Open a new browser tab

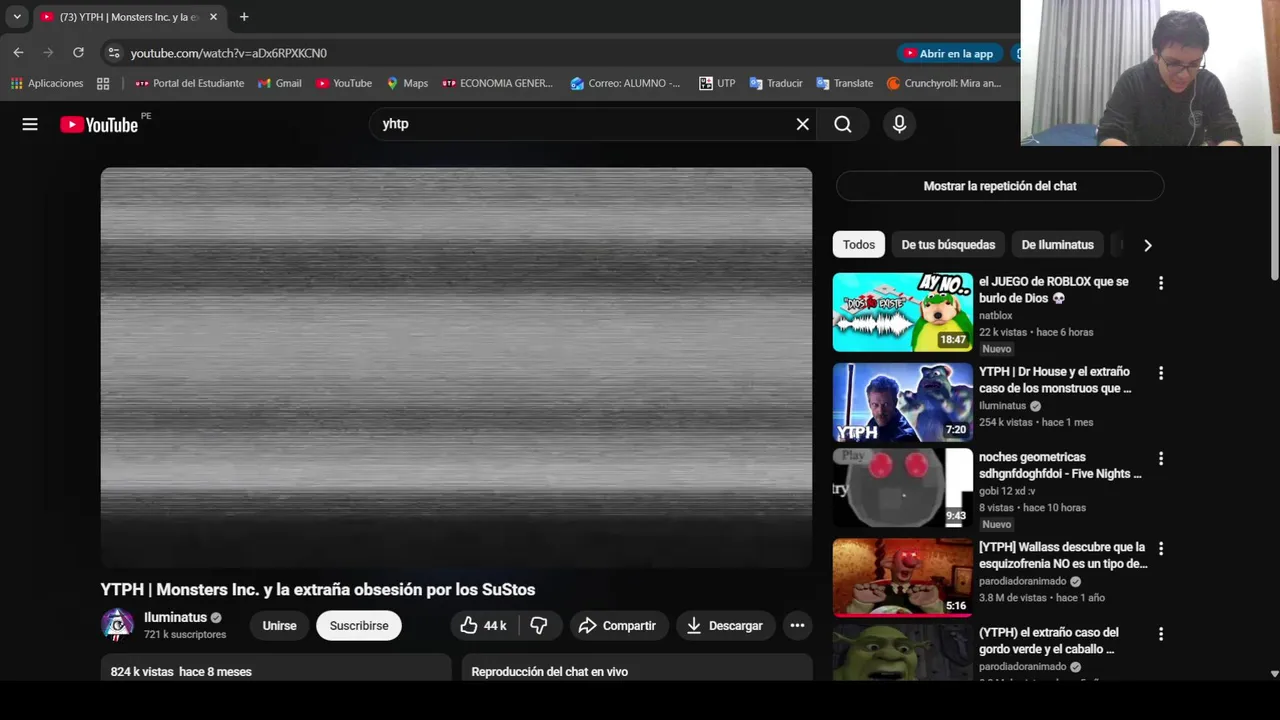(x=244, y=17)
